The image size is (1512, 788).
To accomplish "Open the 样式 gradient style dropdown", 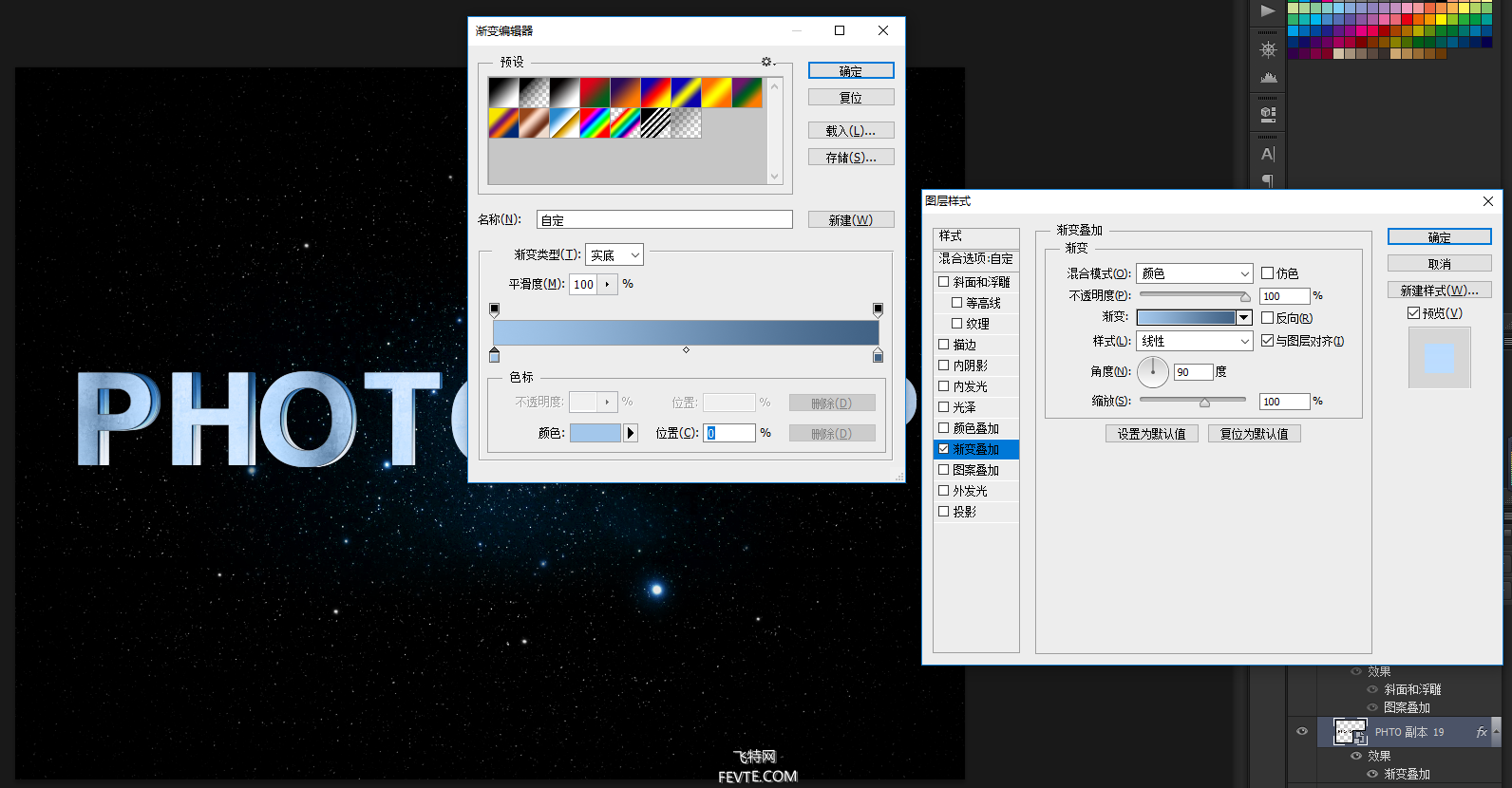I will tap(1195, 341).
